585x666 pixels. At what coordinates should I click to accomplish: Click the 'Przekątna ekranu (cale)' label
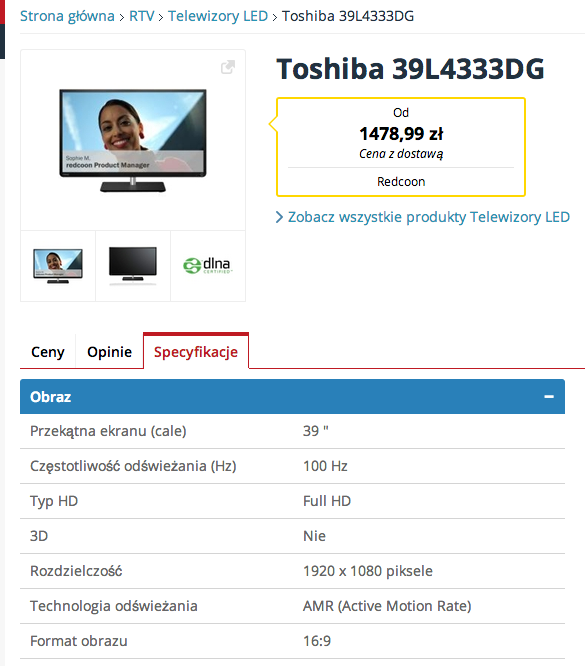pyautogui.click(x=108, y=431)
